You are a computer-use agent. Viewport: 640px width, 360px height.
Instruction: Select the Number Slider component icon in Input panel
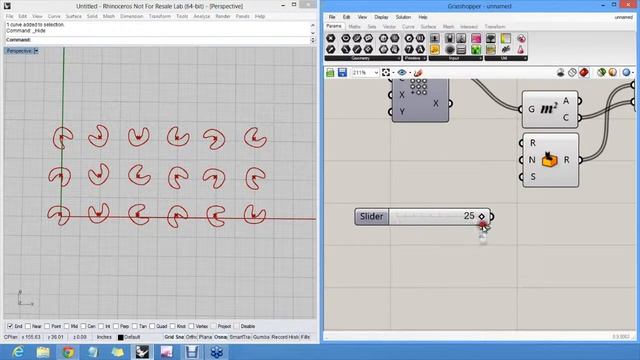(435, 38)
